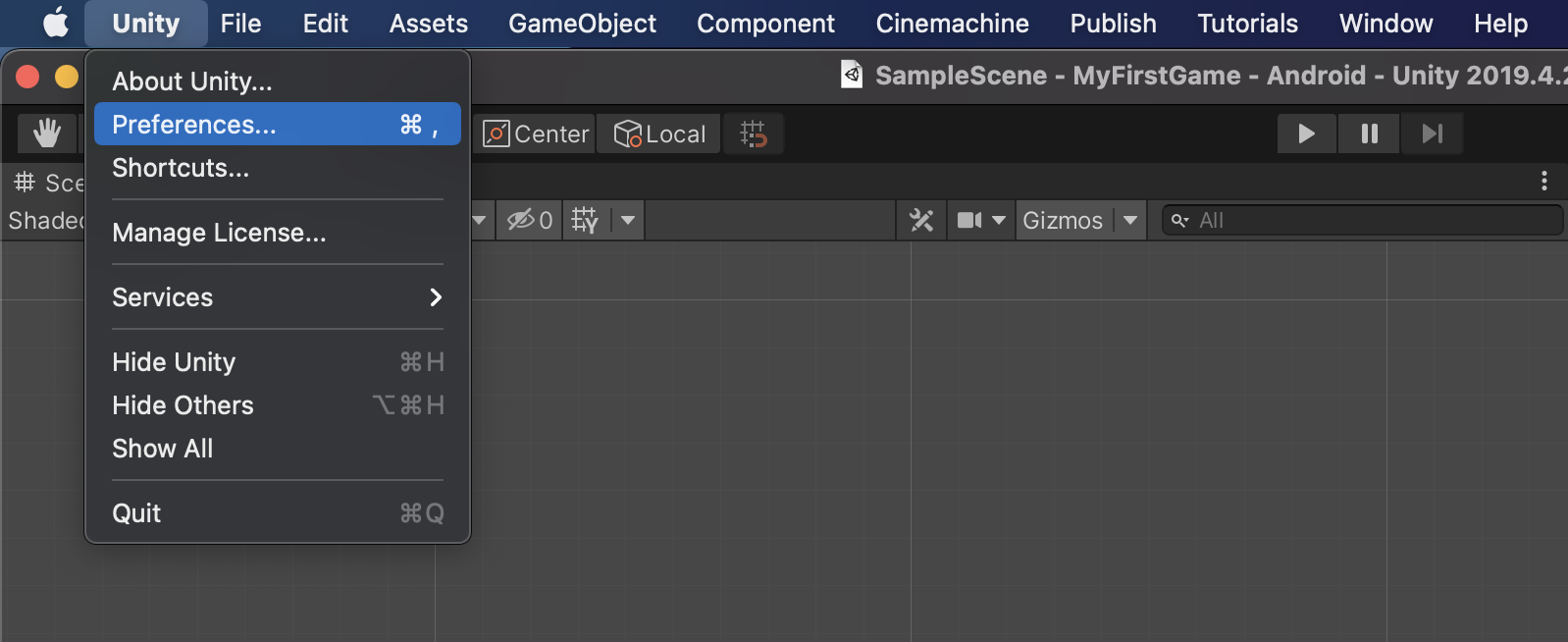This screenshot has width=1568, height=642.
Task: Select Hide Unity
Action: [278, 362]
